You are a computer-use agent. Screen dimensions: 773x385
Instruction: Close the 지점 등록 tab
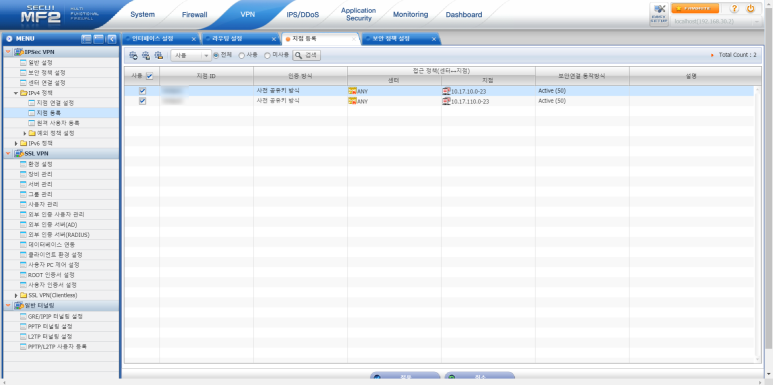353,39
